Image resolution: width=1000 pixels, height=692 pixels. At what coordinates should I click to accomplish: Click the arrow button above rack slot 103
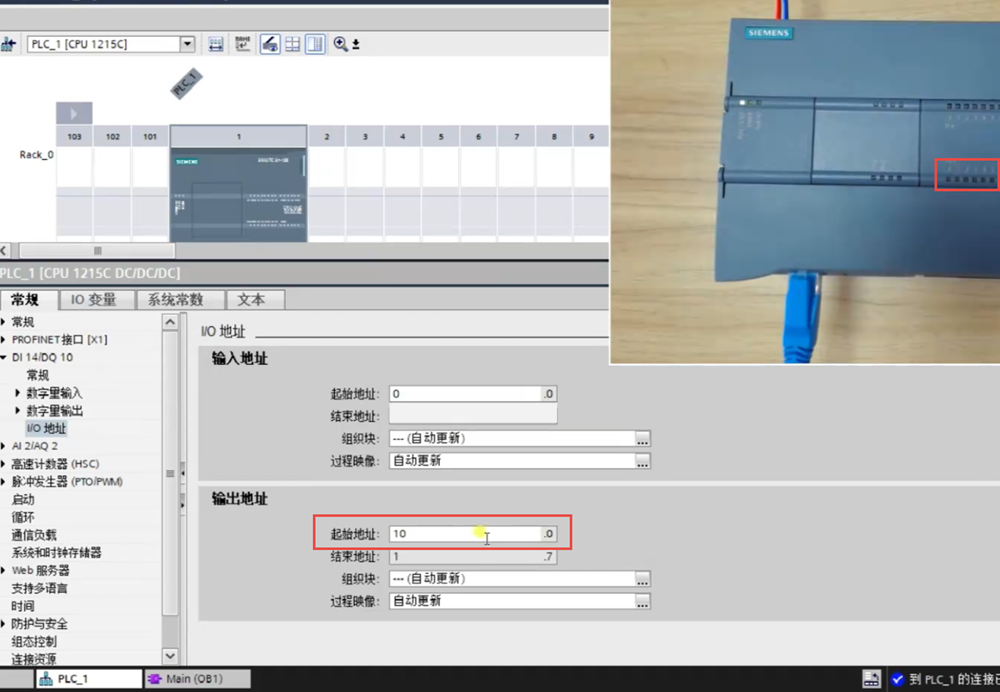pyautogui.click(x=74, y=113)
